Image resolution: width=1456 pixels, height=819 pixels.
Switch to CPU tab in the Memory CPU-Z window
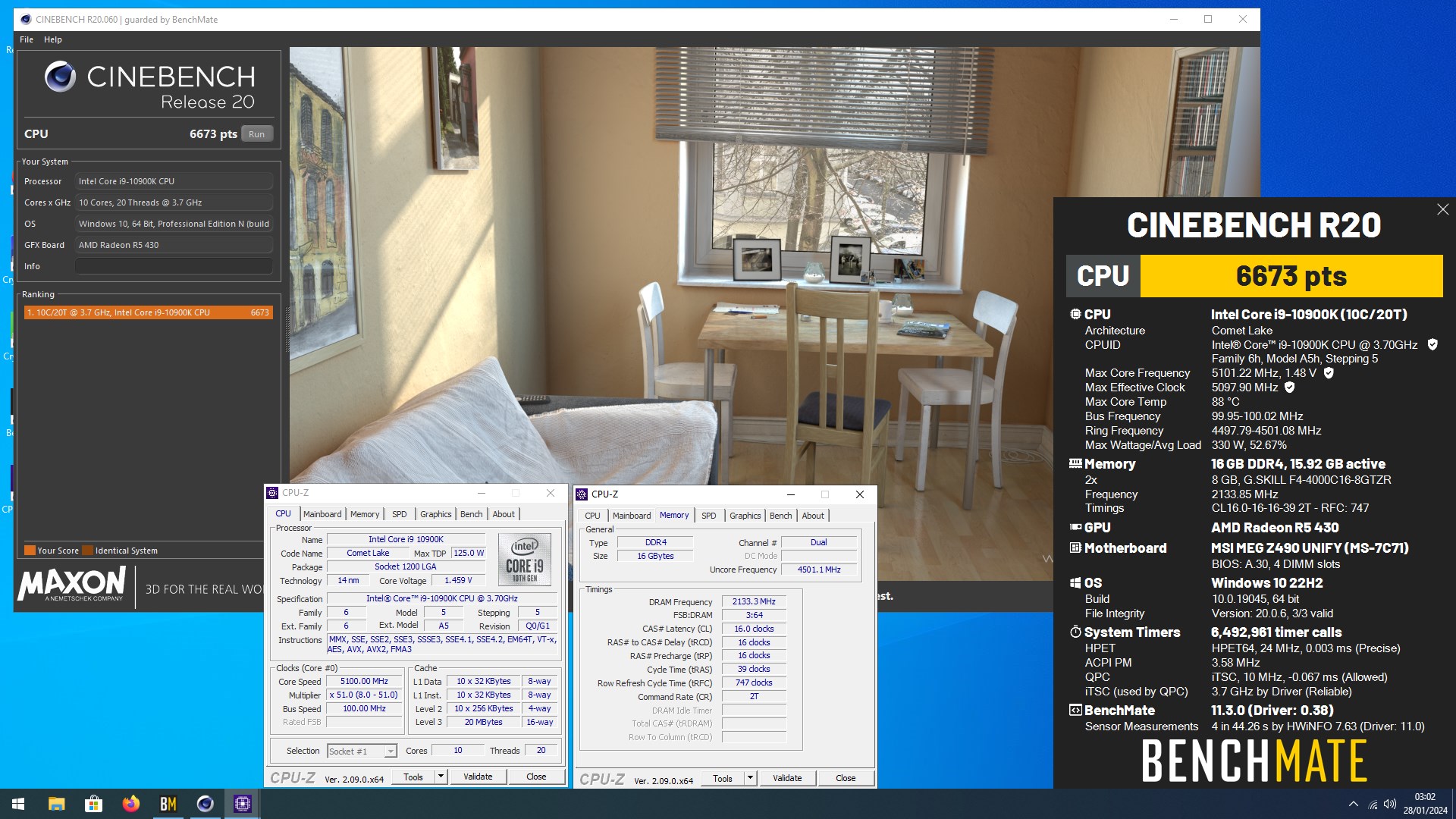592,516
